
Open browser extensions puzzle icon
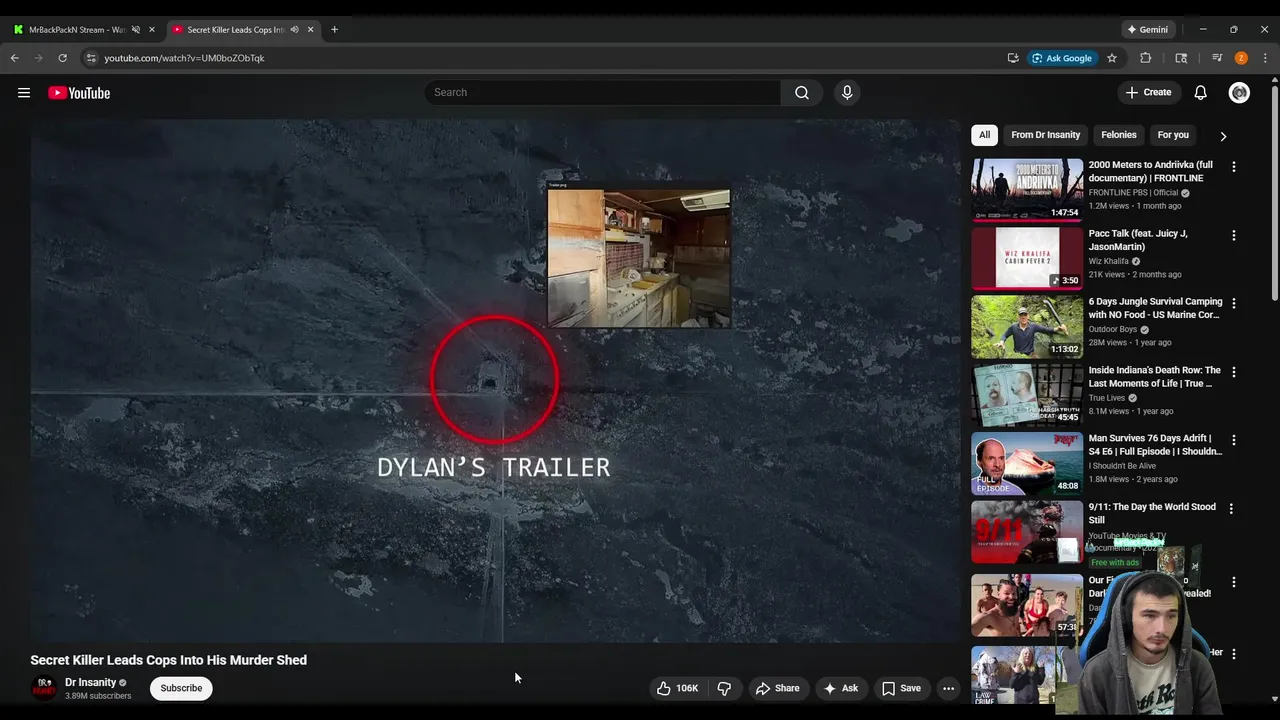[1146, 58]
